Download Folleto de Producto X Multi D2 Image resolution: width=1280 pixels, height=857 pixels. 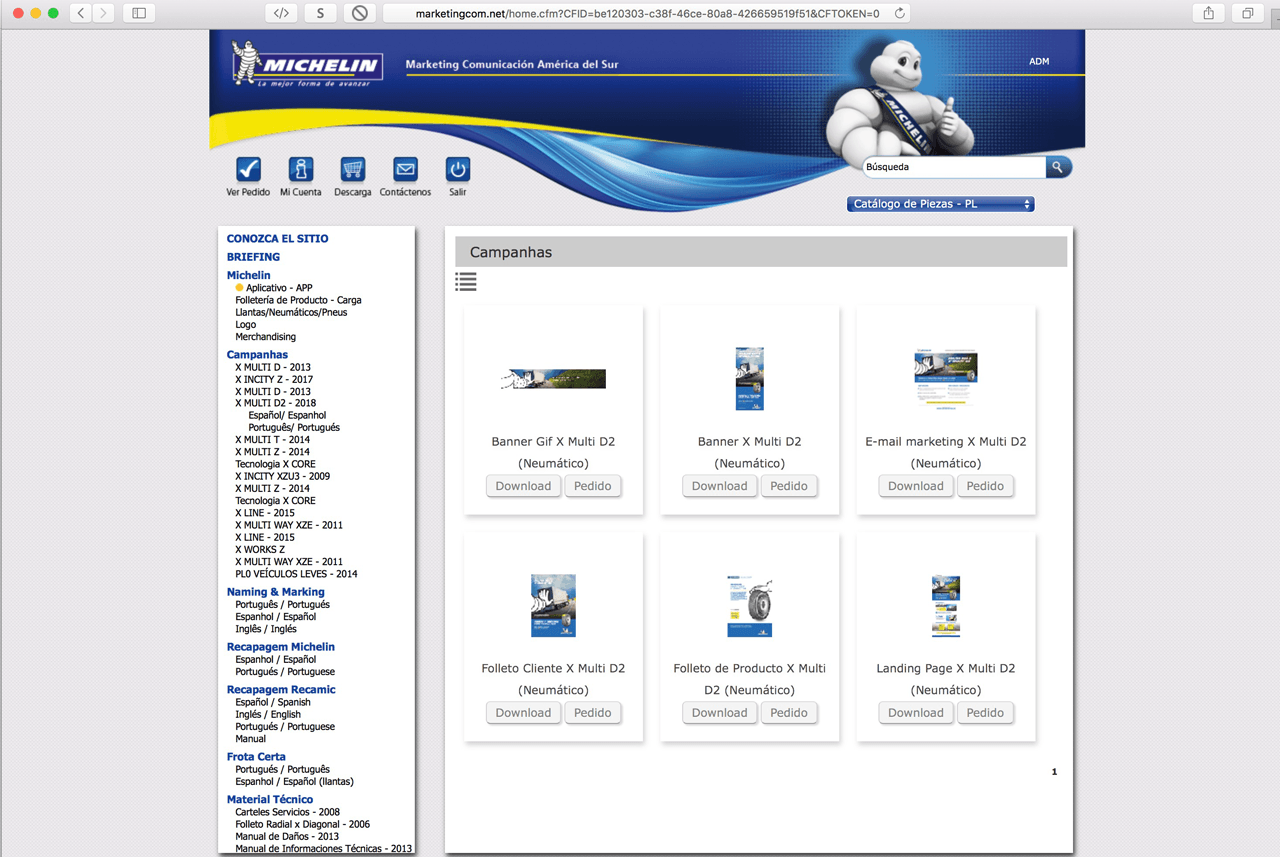pos(719,713)
